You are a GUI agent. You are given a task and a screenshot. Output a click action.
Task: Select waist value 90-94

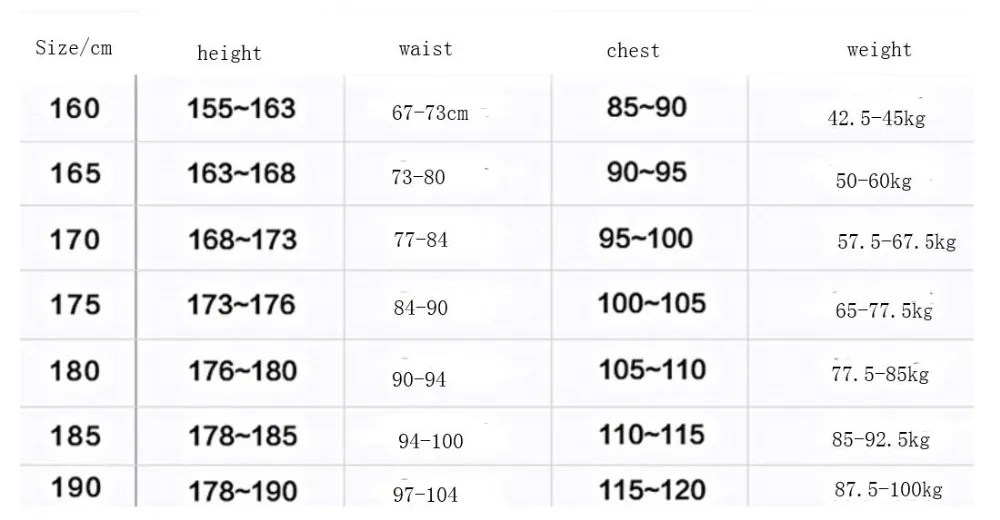coord(419,380)
